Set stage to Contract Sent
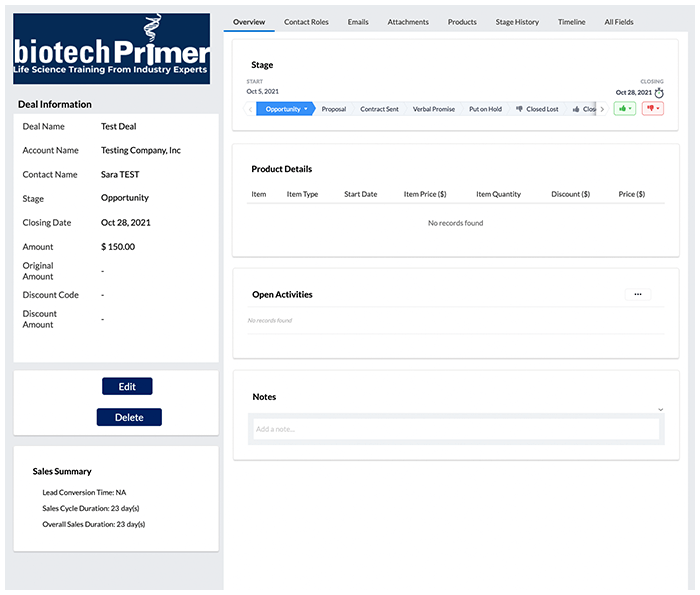 pyautogui.click(x=379, y=109)
